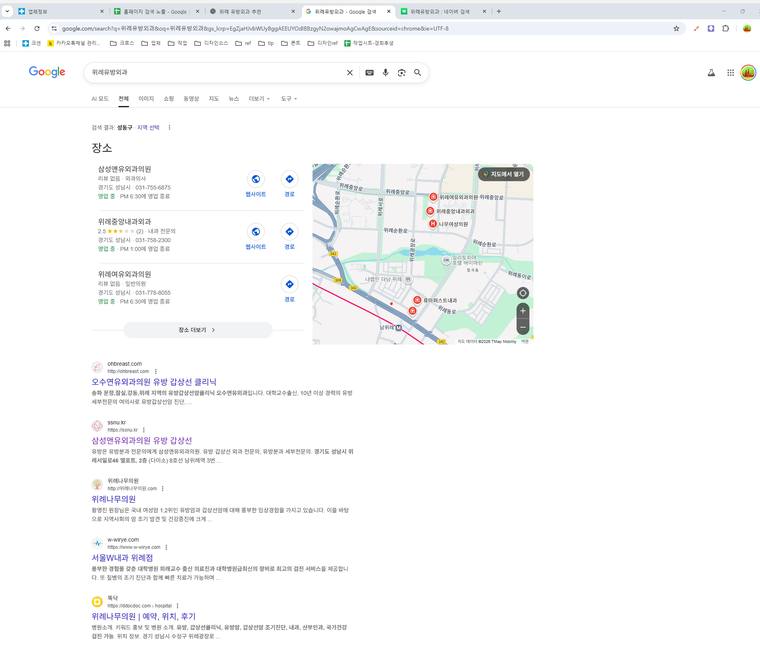
Task: Open the Google account avatar
Action: pos(748,73)
